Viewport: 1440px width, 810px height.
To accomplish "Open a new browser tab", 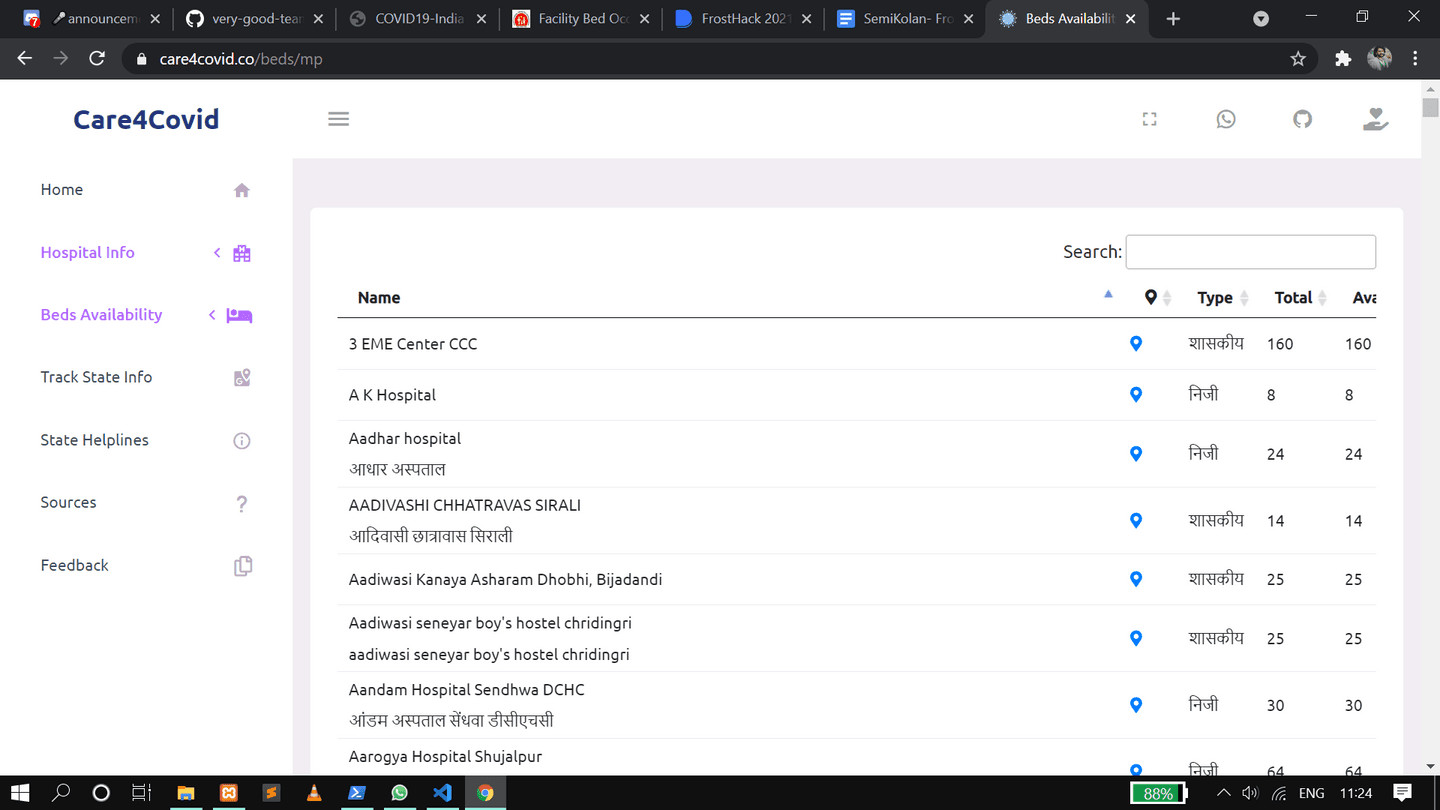I will [1174, 19].
